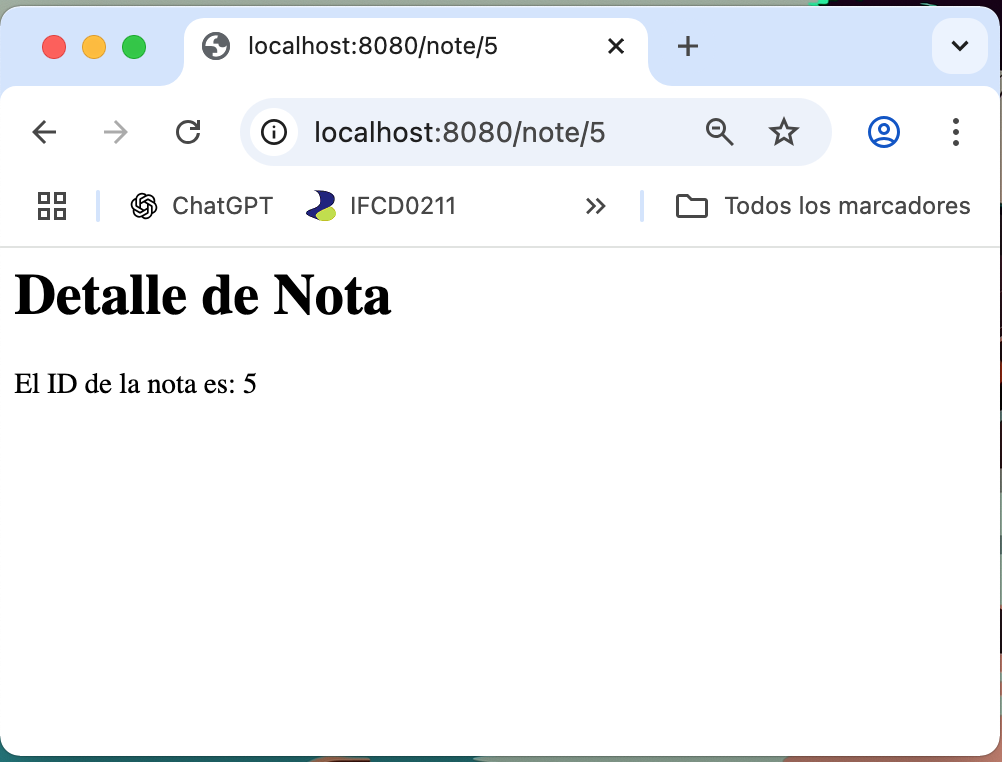Open hidden bookmarks with the chevron arrows

pos(596,206)
